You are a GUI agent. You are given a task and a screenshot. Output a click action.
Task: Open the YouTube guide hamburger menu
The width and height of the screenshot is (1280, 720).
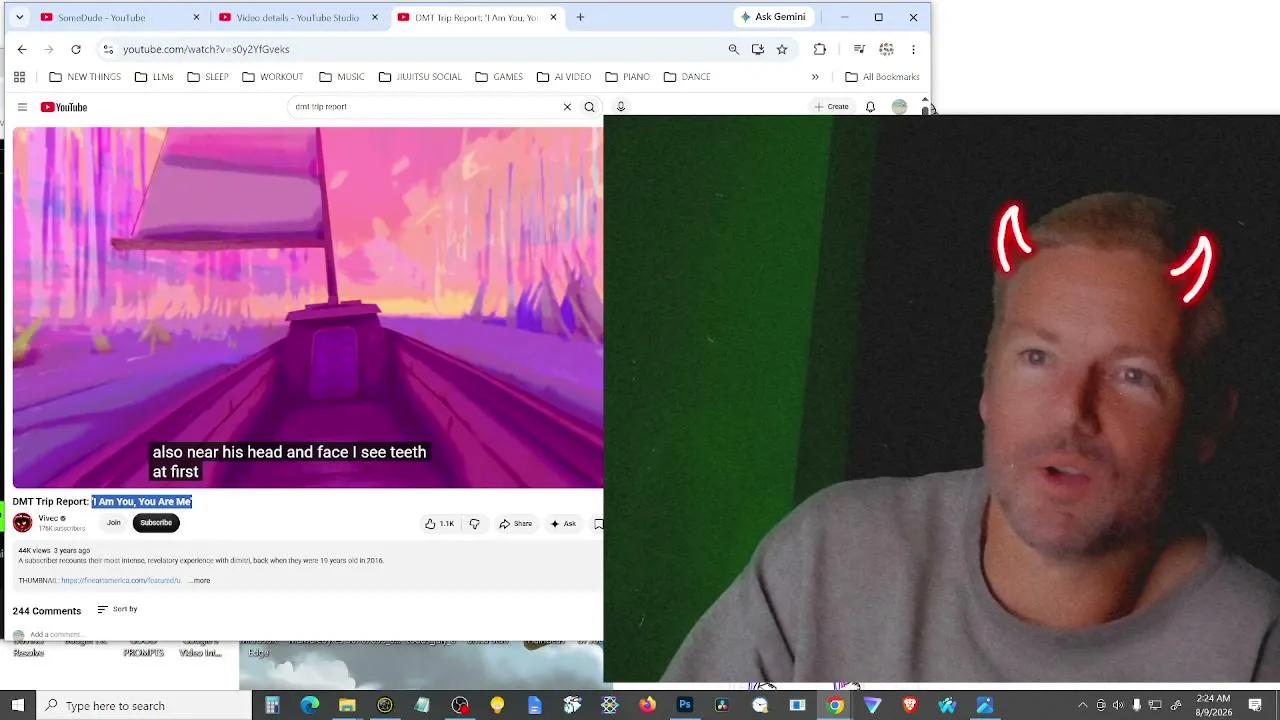coord(22,107)
